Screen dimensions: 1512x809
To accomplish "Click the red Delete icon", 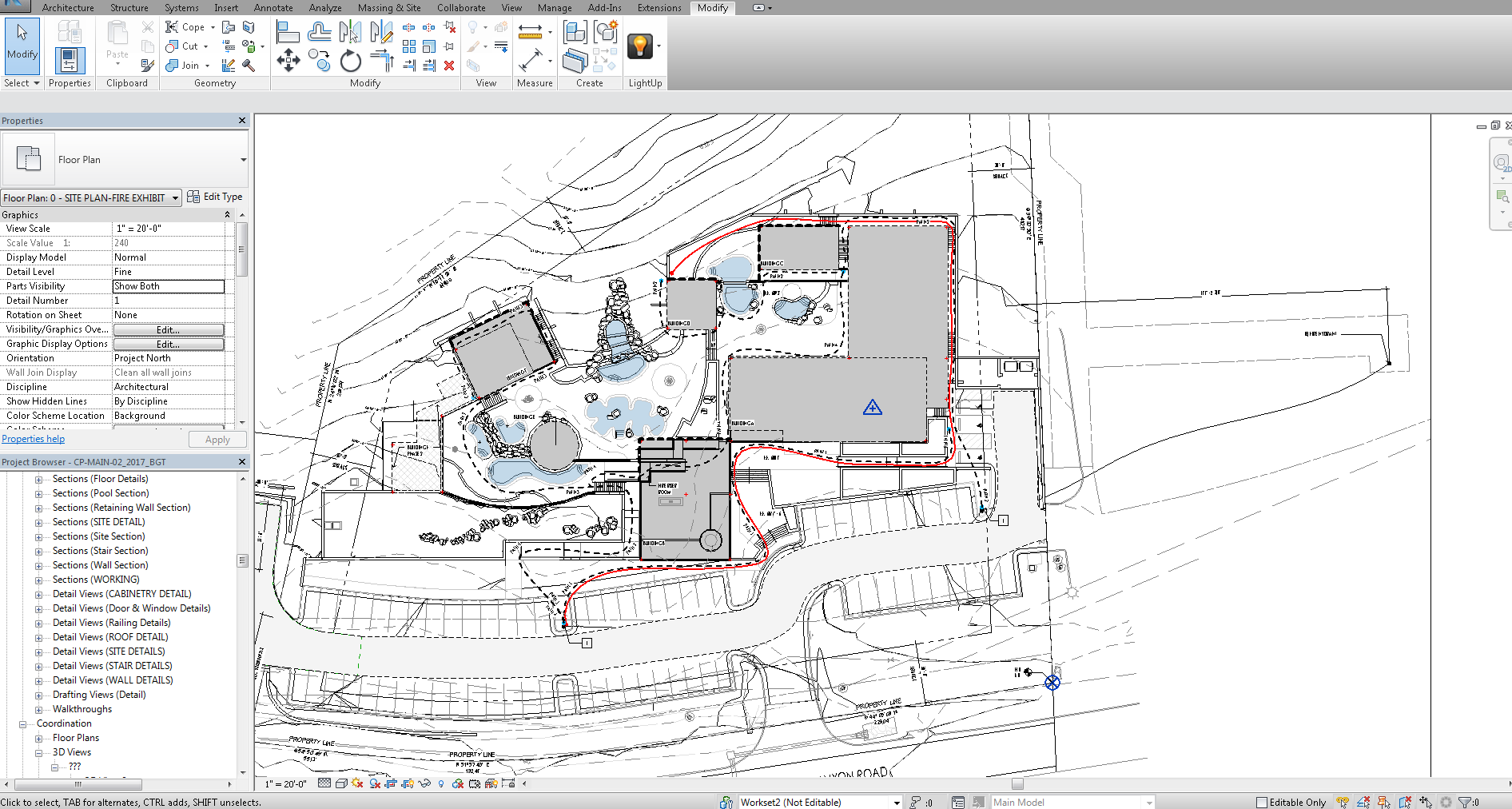I will [x=449, y=66].
